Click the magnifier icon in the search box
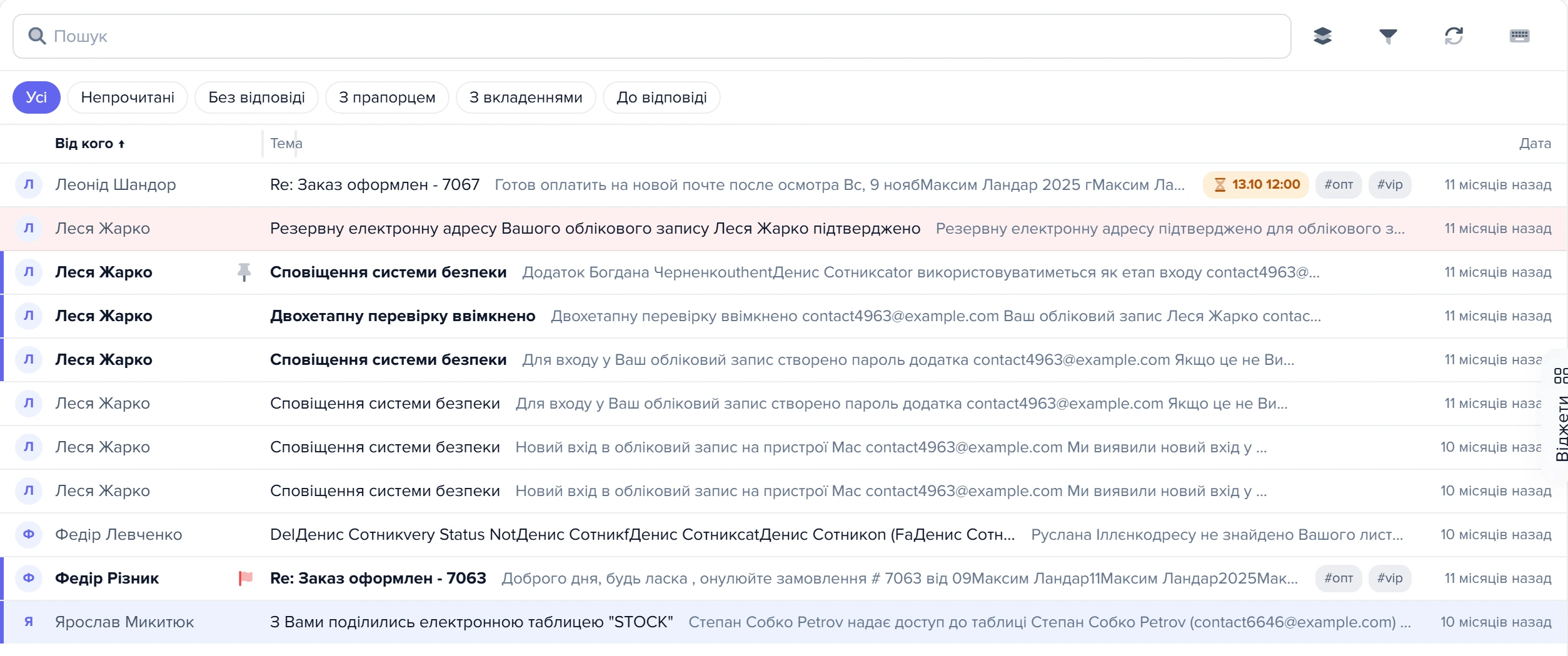 (38, 36)
